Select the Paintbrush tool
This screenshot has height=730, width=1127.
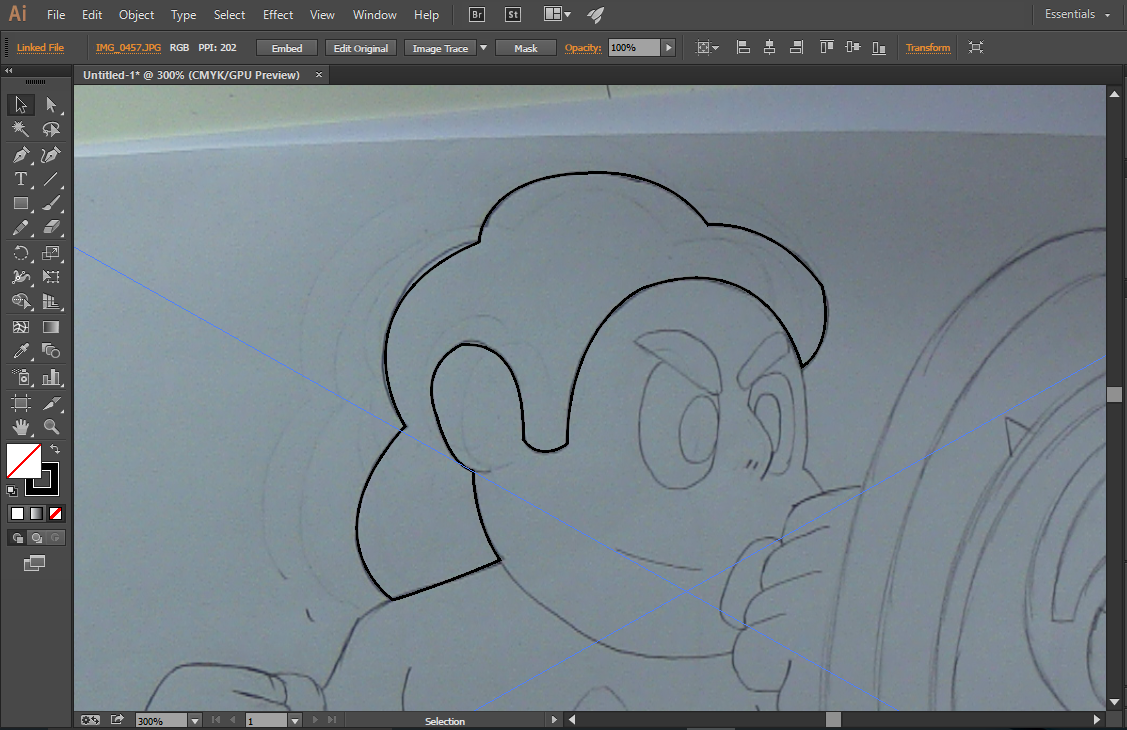click(51, 203)
